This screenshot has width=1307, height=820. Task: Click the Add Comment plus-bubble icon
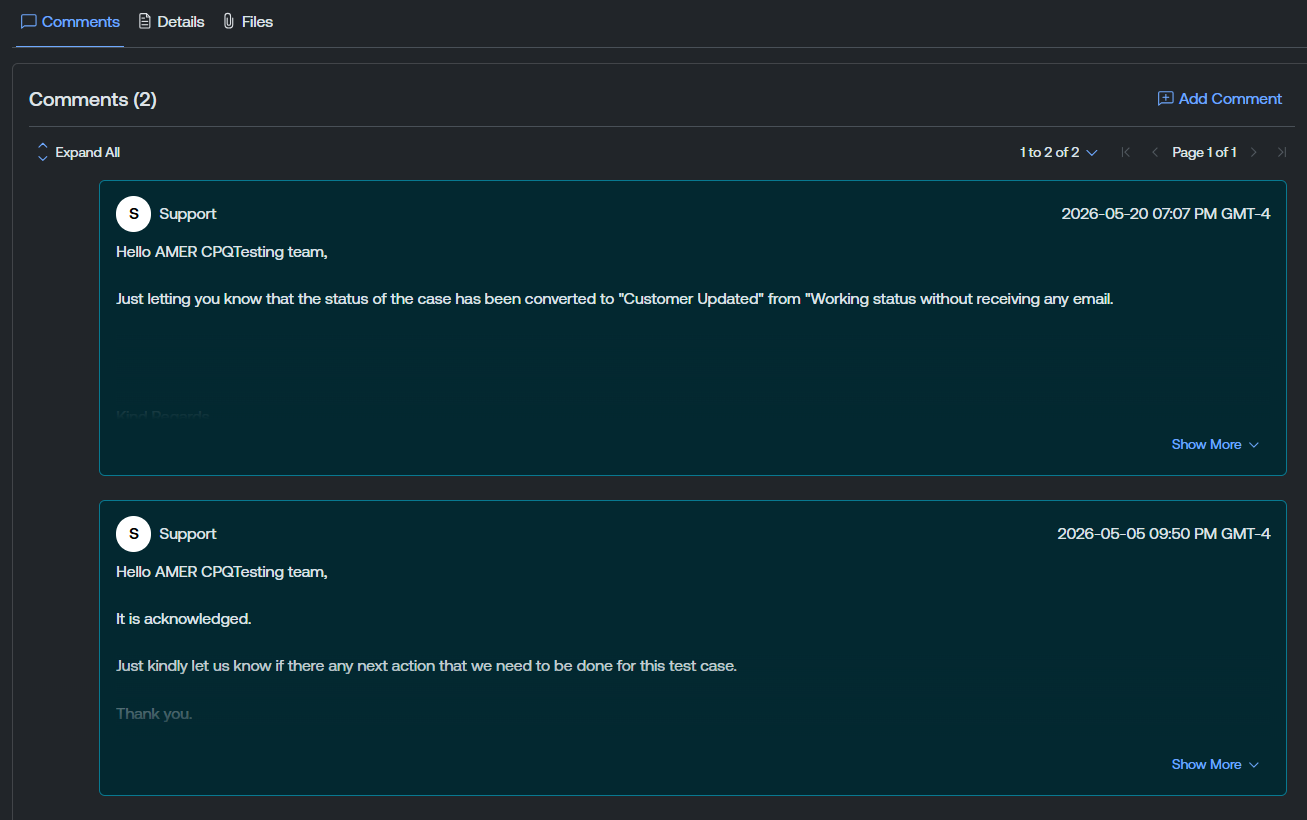pos(1165,98)
